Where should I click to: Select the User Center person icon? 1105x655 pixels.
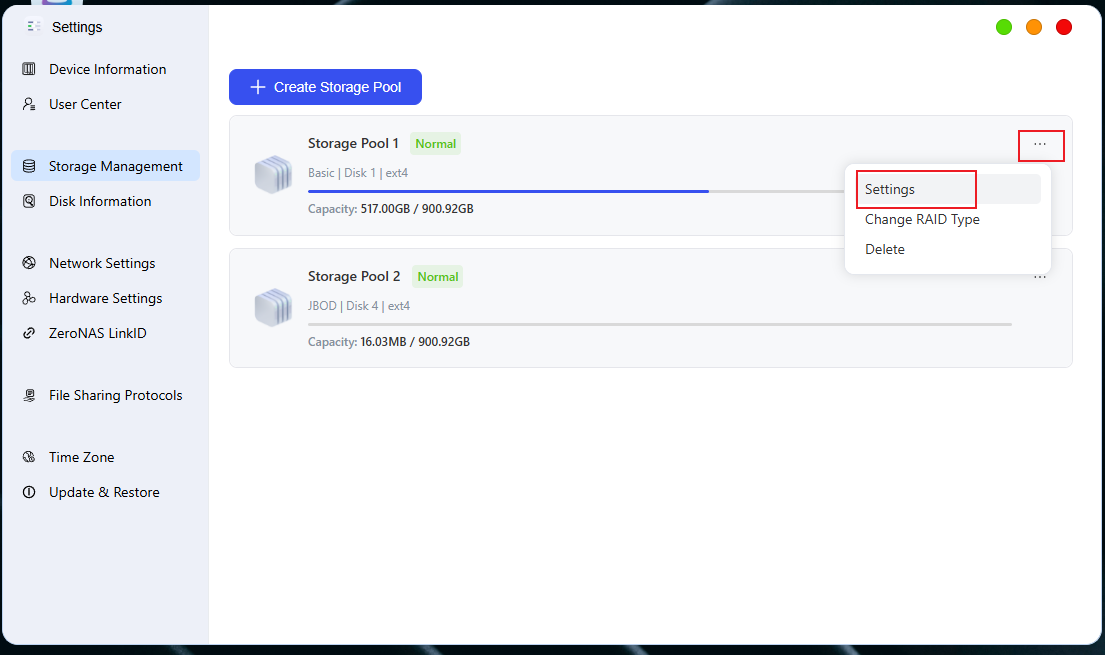pyautogui.click(x=29, y=104)
